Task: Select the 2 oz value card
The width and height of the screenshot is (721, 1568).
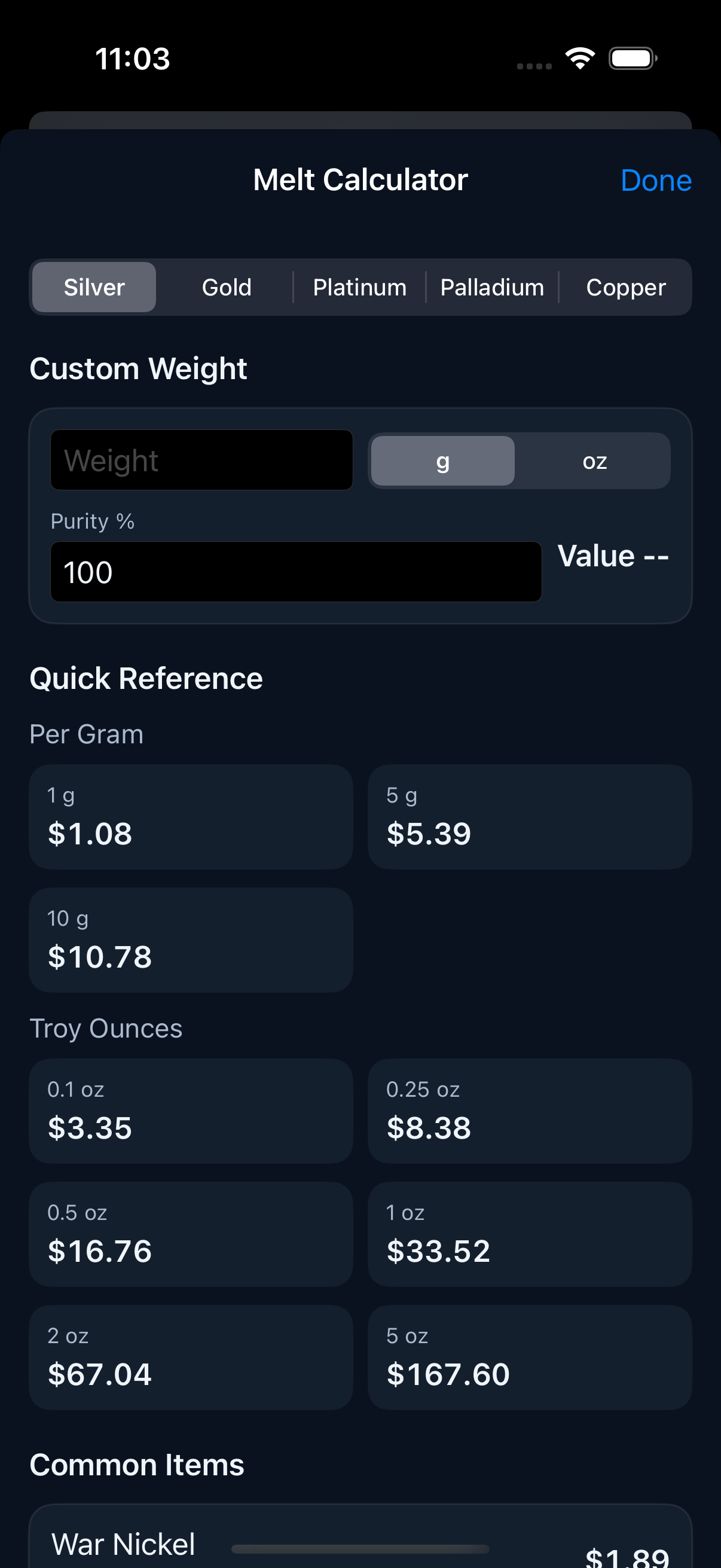Action: point(191,1357)
